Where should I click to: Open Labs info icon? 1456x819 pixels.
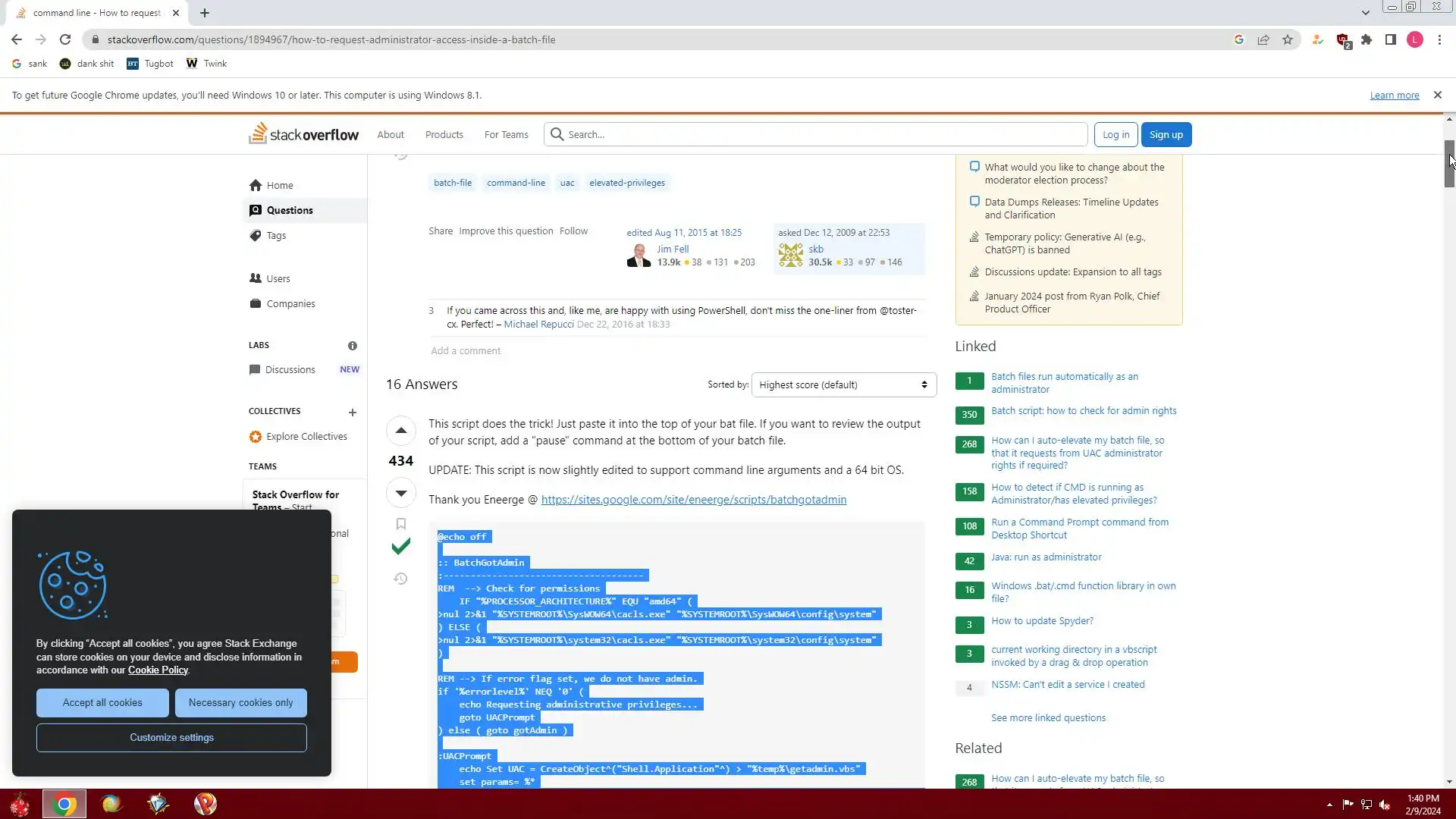[353, 346]
